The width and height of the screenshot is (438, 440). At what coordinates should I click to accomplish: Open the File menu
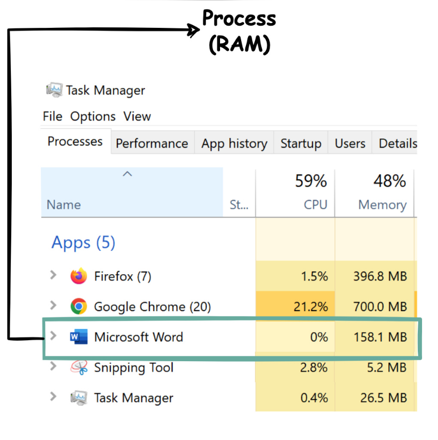click(x=52, y=116)
